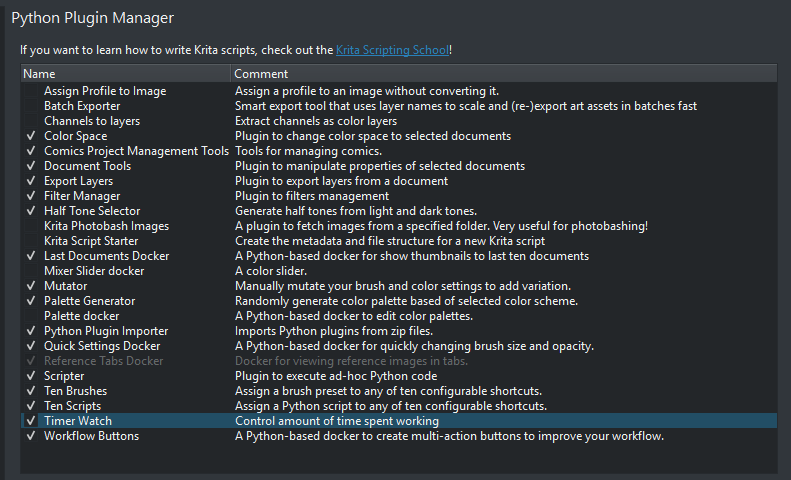The image size is (791, 480).
Task: Select the 'Python Plugin Importer' plugin name
Action: coord(106,331)
